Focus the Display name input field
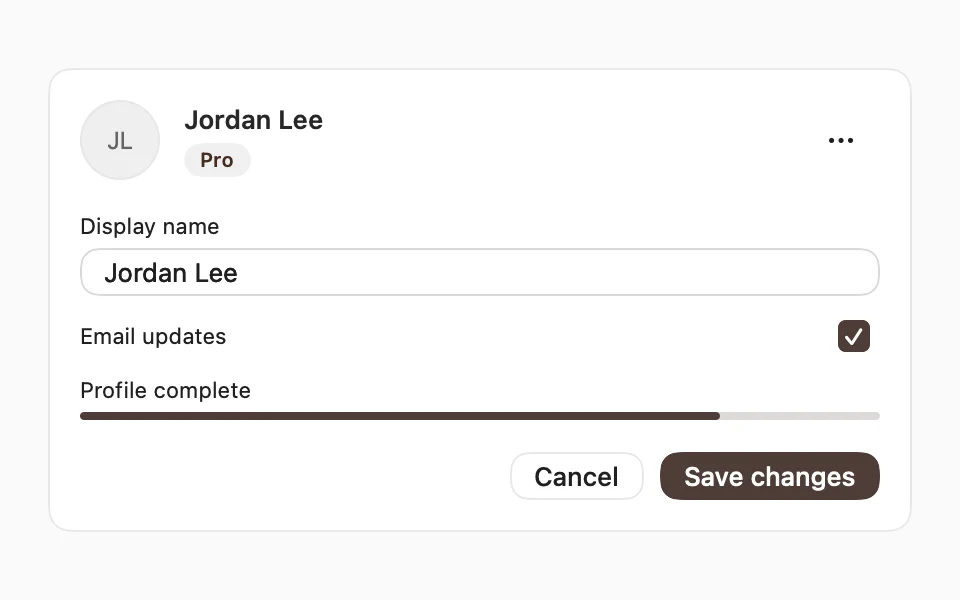 (x=480, y=272)
